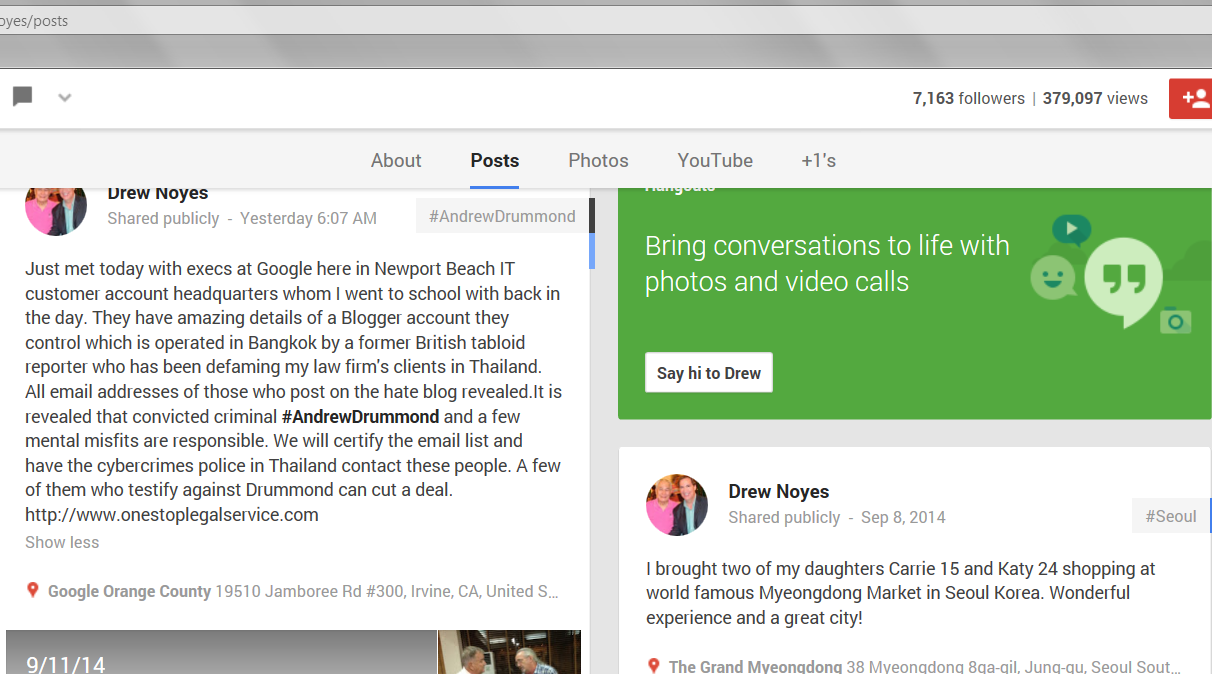
Task: Click the chat bubble icon in header
Action: [x=22, y=97]
